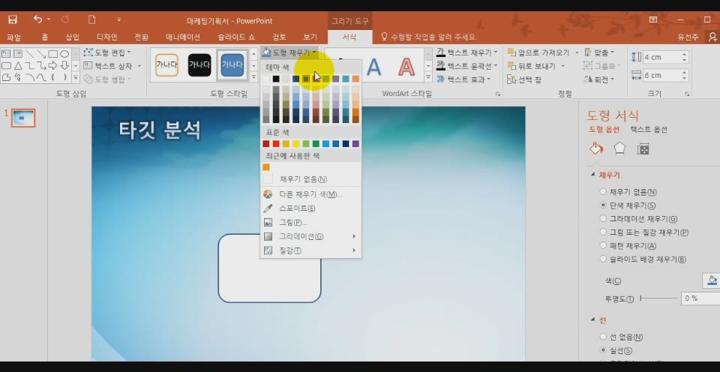Open the 뒤로 보내기 dropdown arrow
720x372 pixels.
tap(562, 66)
